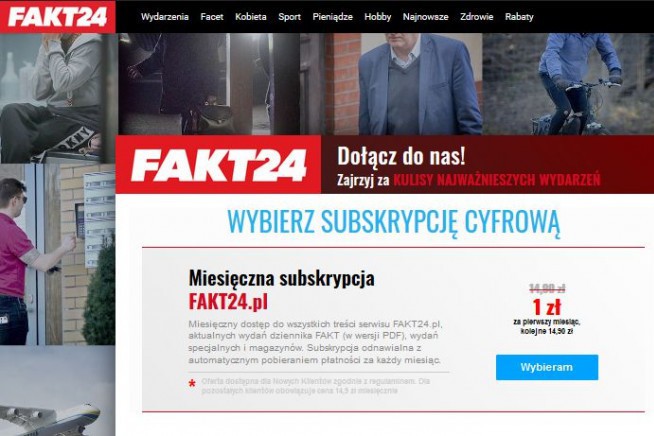Open the Facet section
This screenshot has width=654, height=436.
pos(212,17)
